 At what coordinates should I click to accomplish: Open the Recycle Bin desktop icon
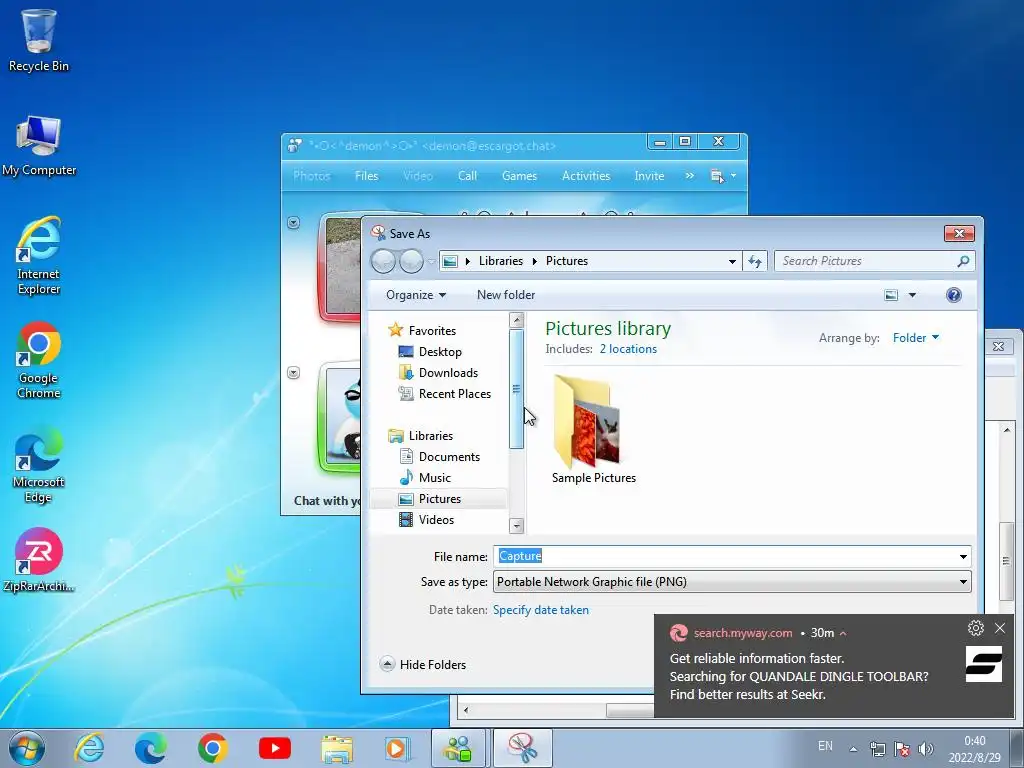[x=39, y=40]
